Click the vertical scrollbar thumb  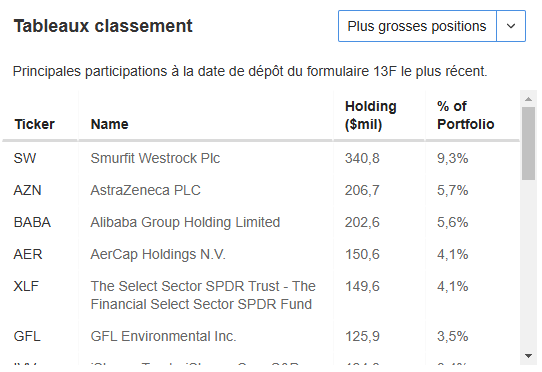click(x=528, y=143)
